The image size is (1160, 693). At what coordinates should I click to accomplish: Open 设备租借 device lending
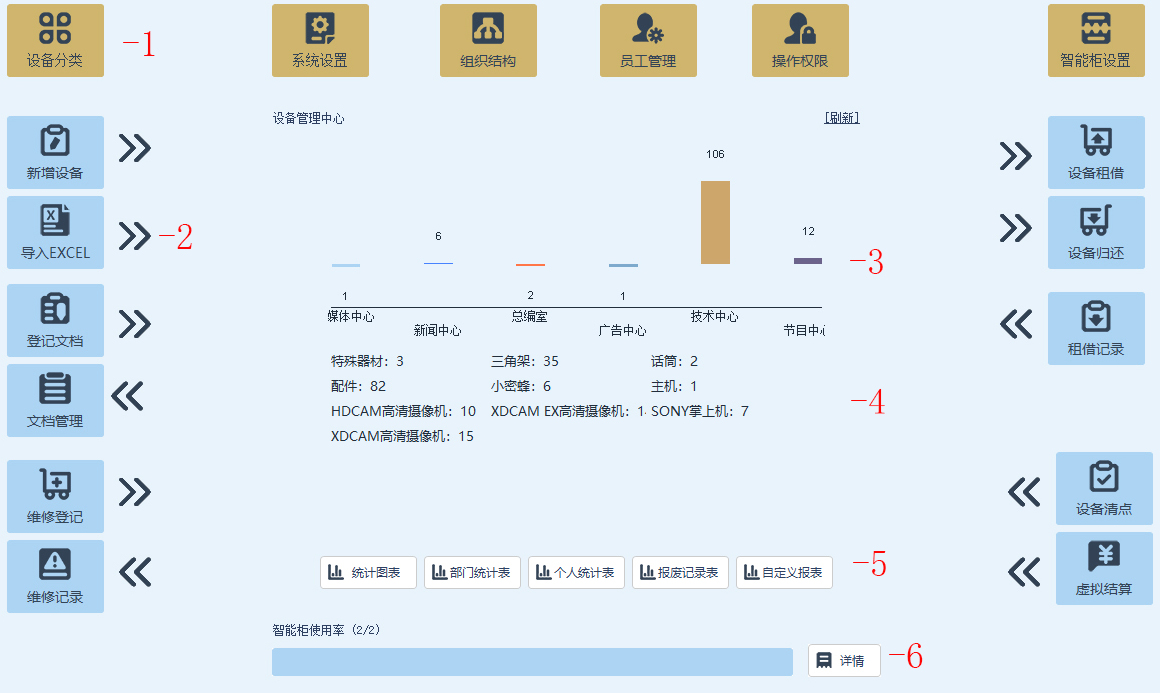(1096, 152)
